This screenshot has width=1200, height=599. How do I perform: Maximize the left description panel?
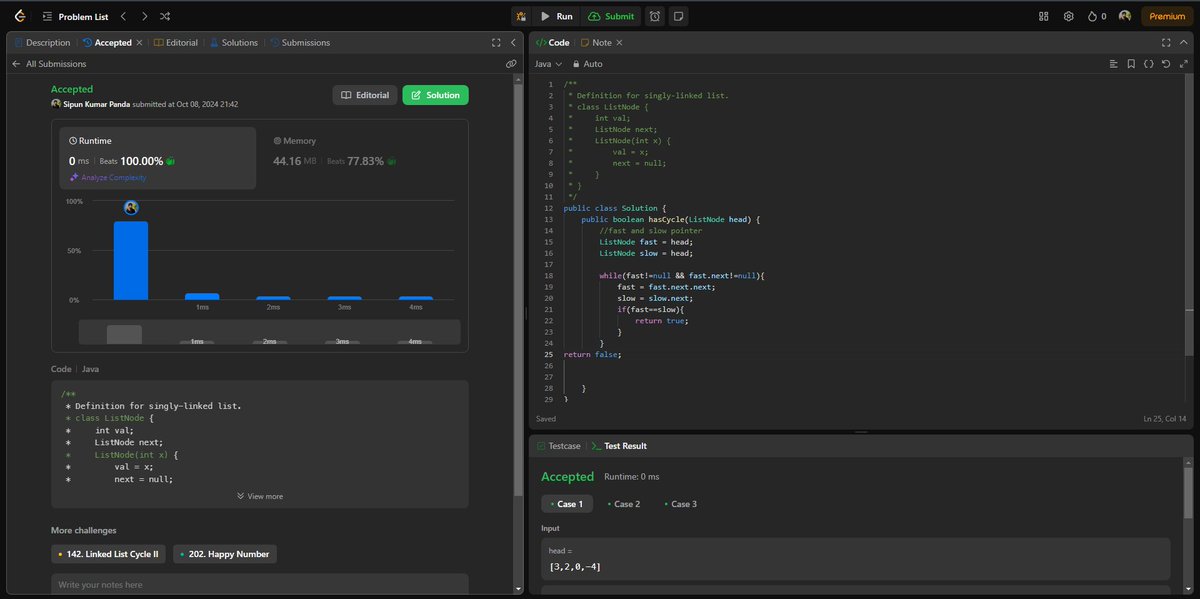coord(496,43)
